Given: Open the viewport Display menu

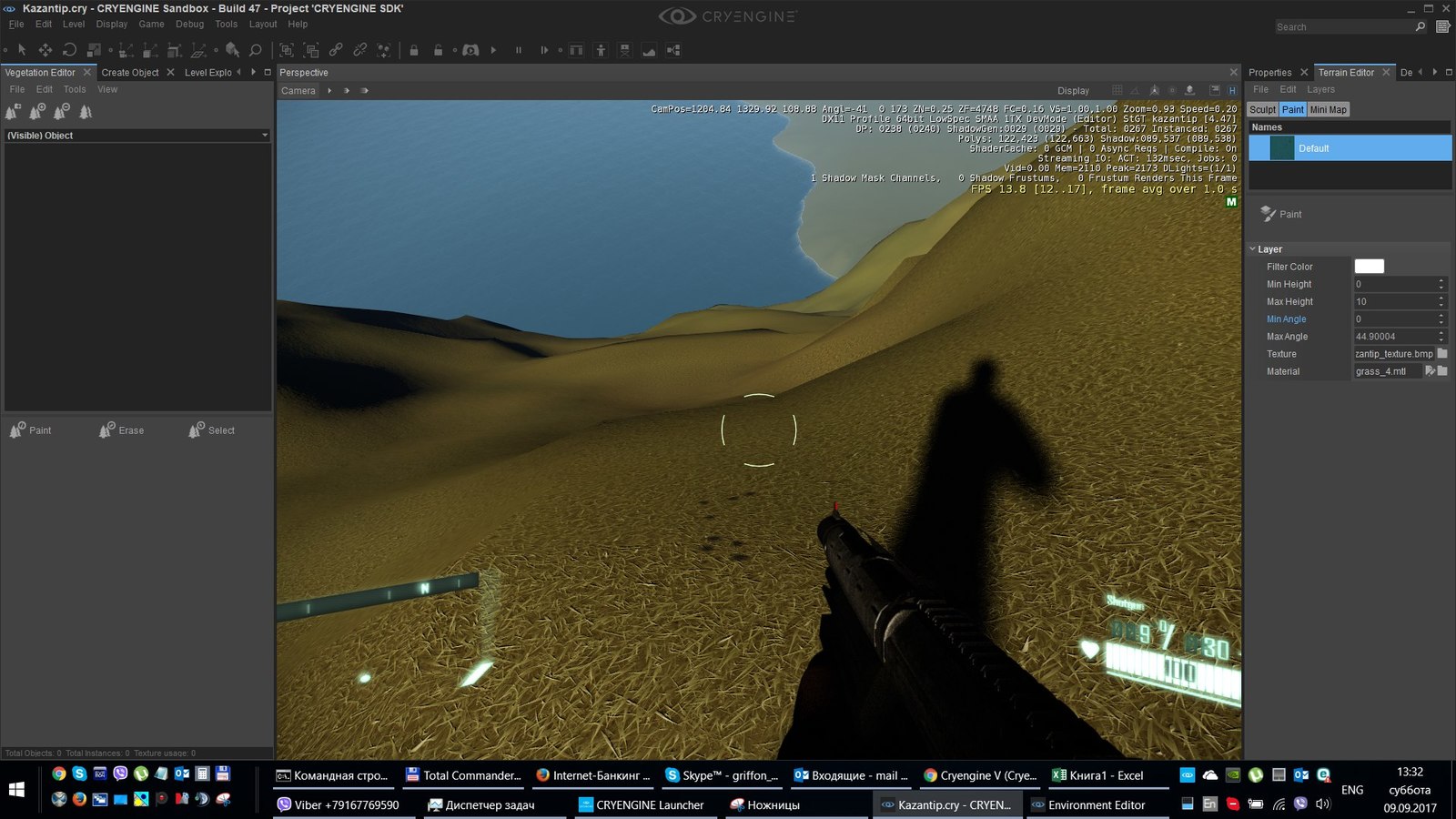Looking at the screenshot, I should [x=1073, y=90].
